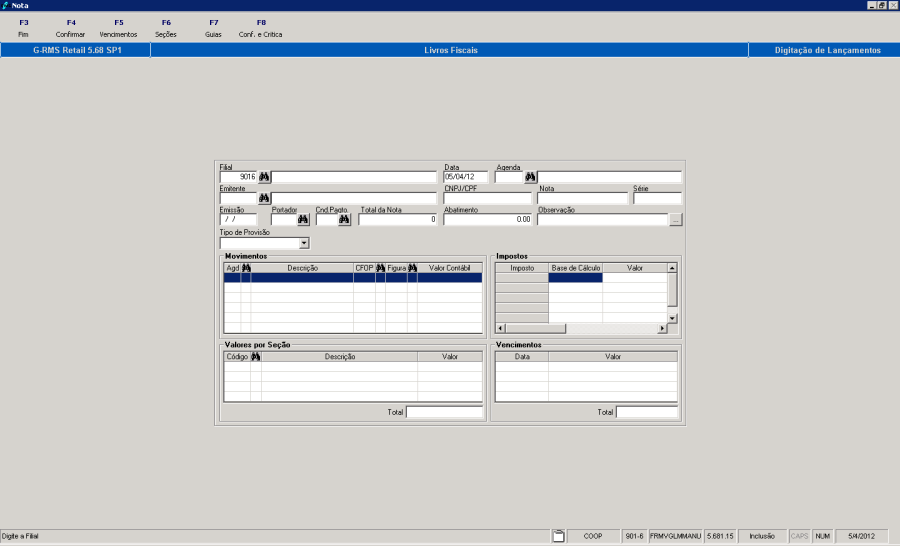
Task: Click the CNPJ/CPF input field
Action: click(x=488, y=198)
